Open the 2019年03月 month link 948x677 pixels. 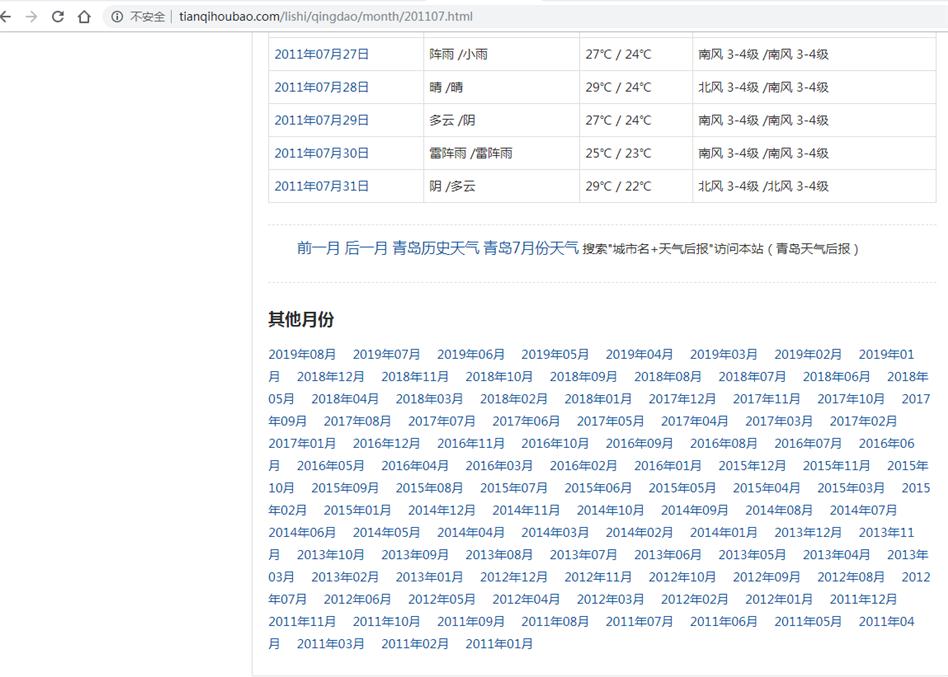[x=724, y=354]
